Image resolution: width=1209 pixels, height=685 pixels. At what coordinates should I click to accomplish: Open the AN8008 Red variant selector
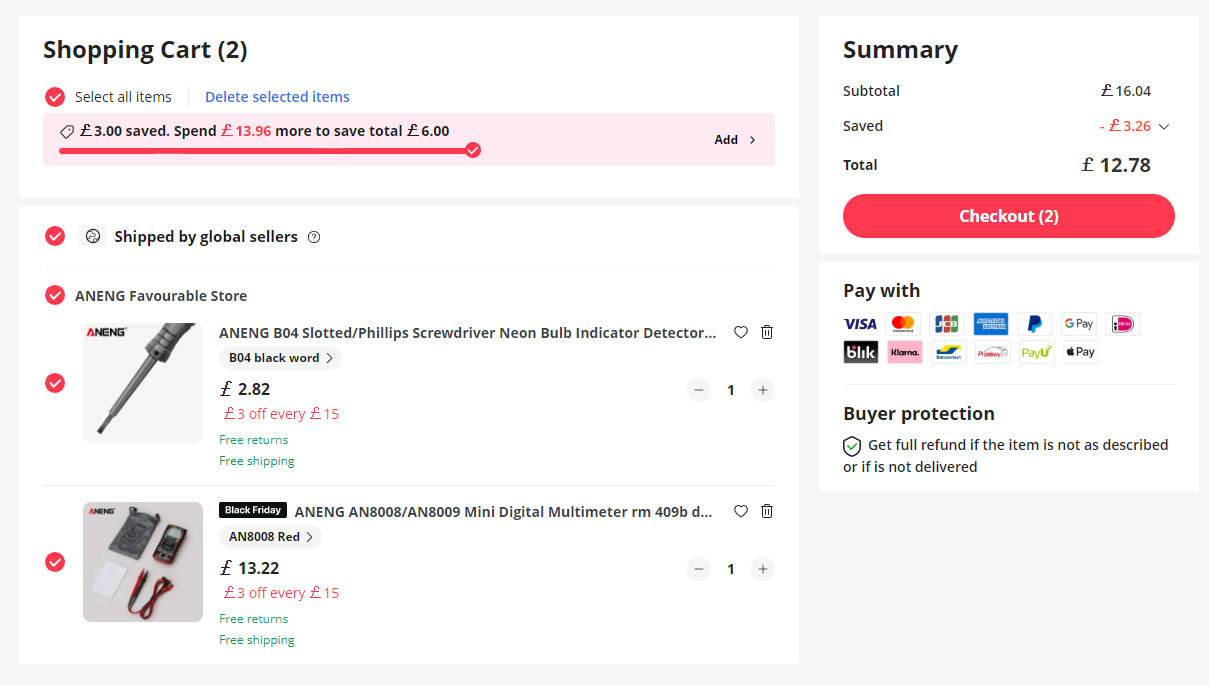click(270, 537)
